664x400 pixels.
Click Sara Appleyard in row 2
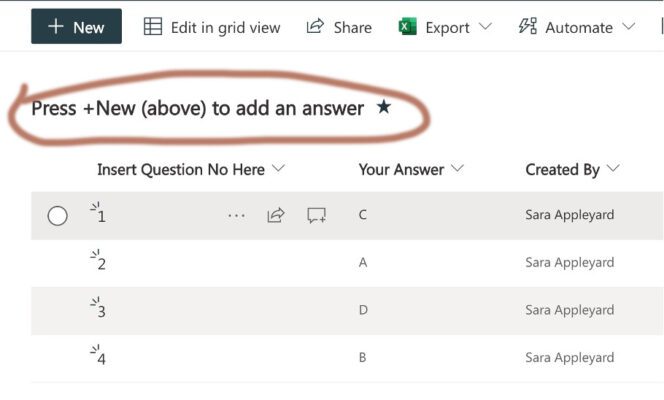(x=570, y=262)
